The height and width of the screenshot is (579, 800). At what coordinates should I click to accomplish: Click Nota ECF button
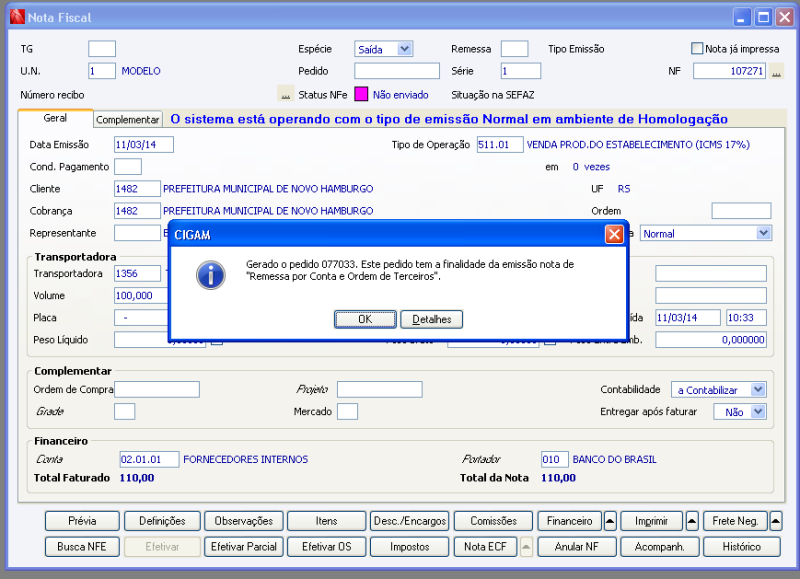pyautogui.click(x=485, y=547)
